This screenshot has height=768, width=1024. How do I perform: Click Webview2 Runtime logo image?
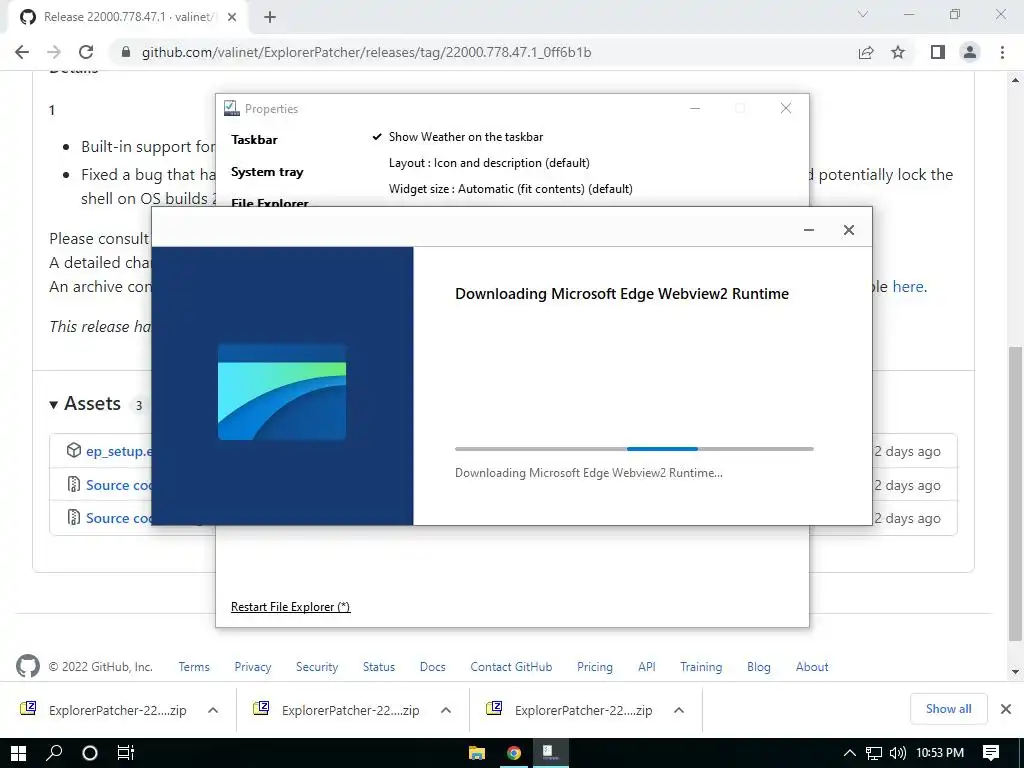(282, 392)
